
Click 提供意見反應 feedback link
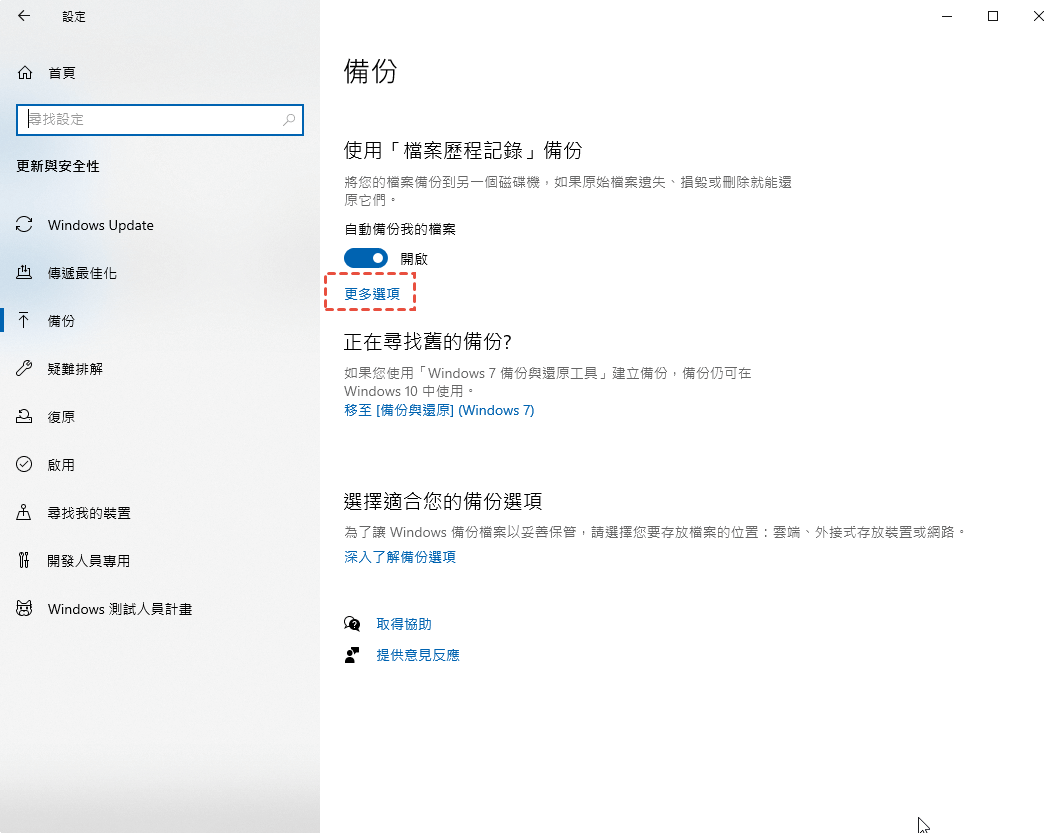417,655
